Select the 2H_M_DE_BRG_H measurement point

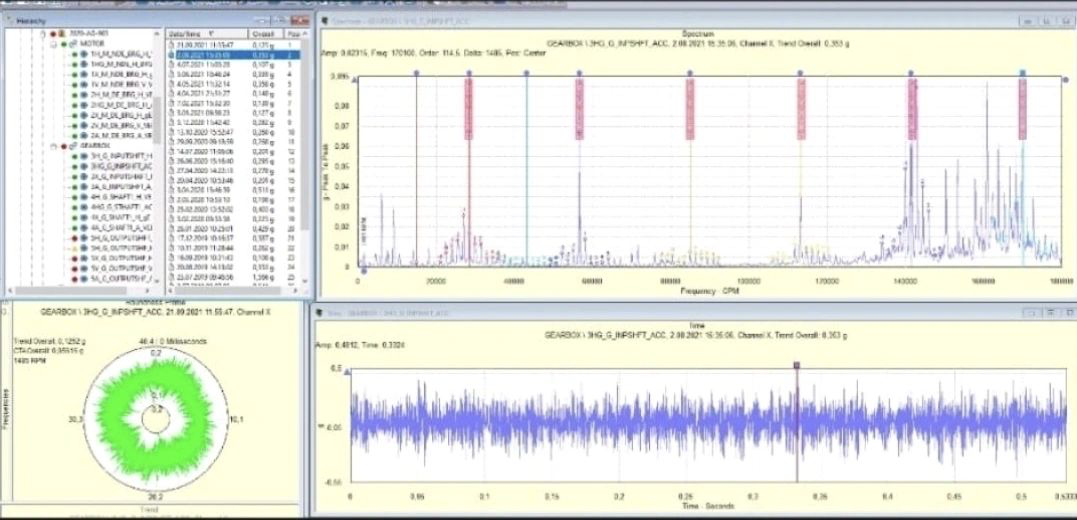click(121, 94)
